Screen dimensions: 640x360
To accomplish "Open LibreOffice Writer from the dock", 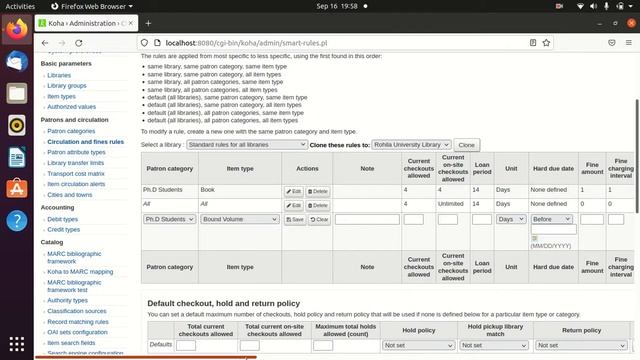I will [x=17, y=157].
